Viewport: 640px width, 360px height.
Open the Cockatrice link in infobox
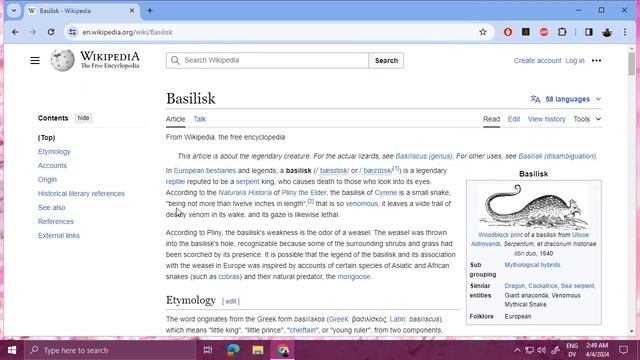542,286
